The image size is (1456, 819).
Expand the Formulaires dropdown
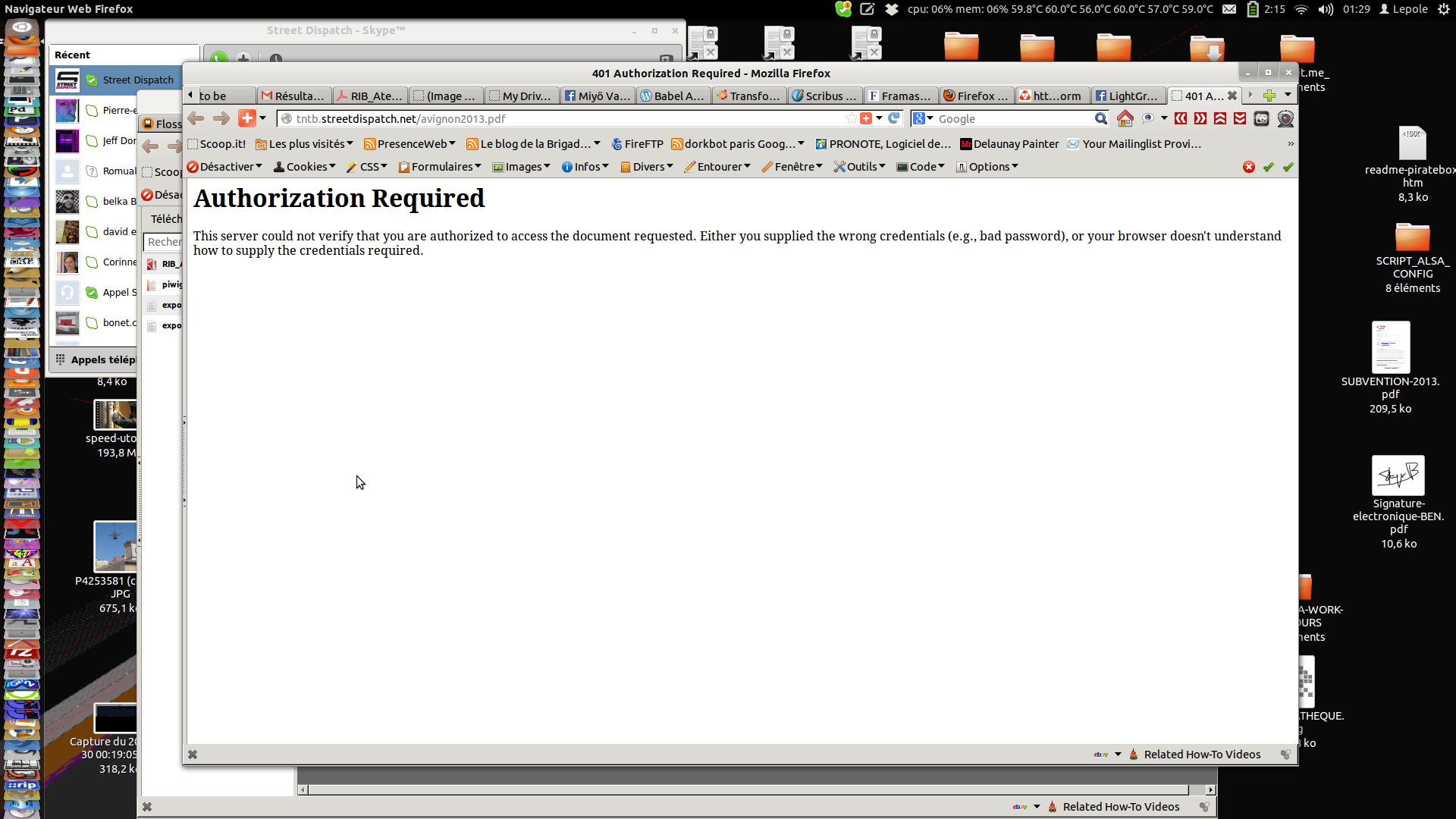click(x=441, y=167)
